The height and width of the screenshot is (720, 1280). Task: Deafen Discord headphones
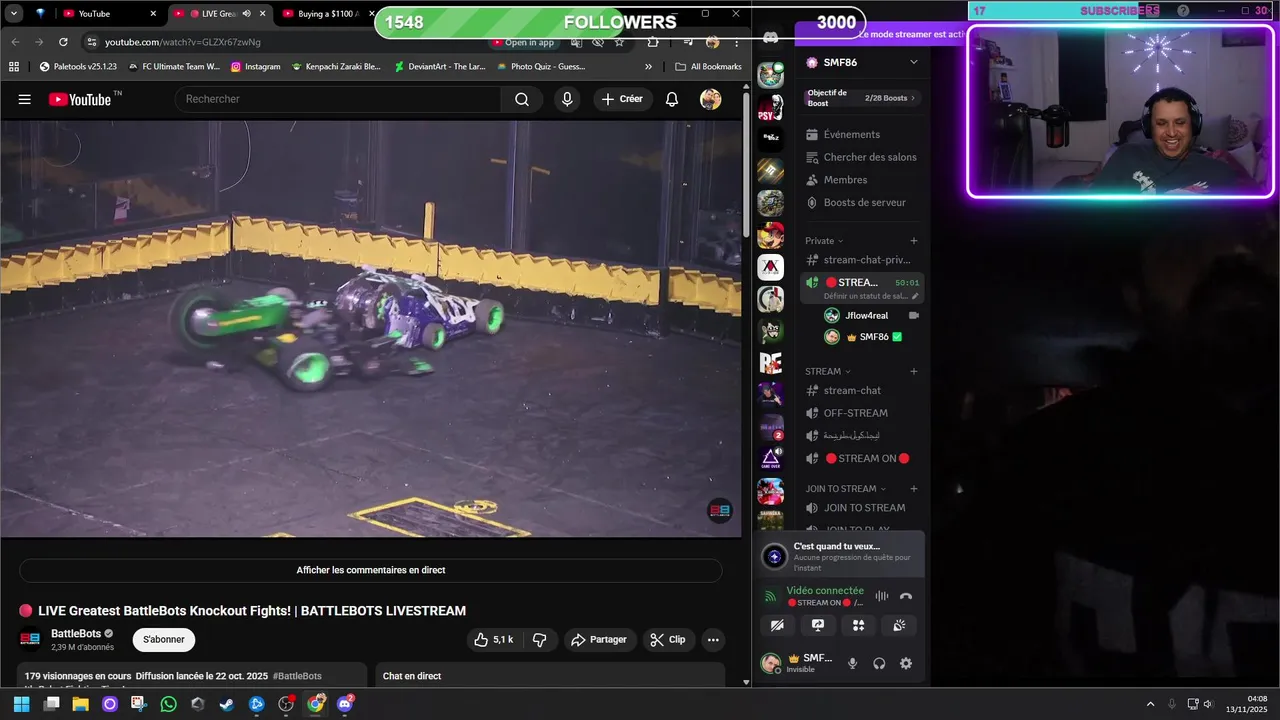pos(879,663)
